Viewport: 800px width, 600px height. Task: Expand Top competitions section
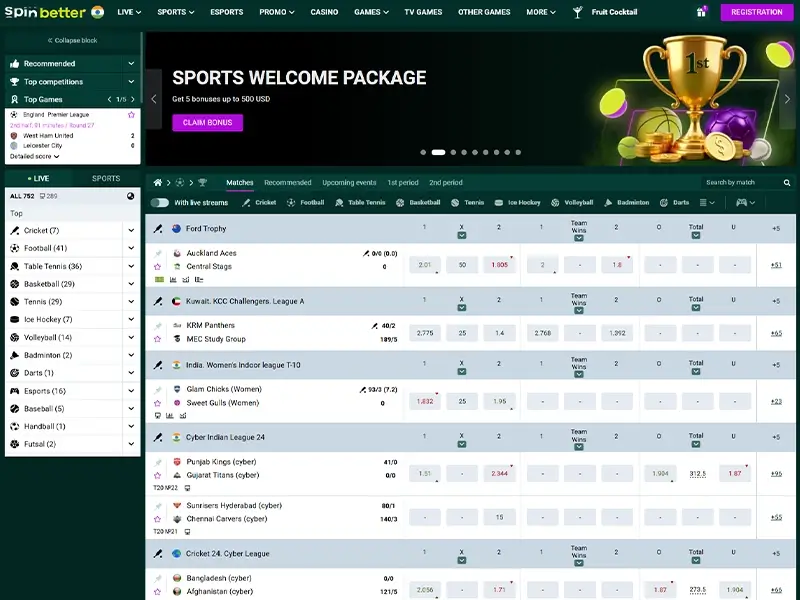point(131,82)
